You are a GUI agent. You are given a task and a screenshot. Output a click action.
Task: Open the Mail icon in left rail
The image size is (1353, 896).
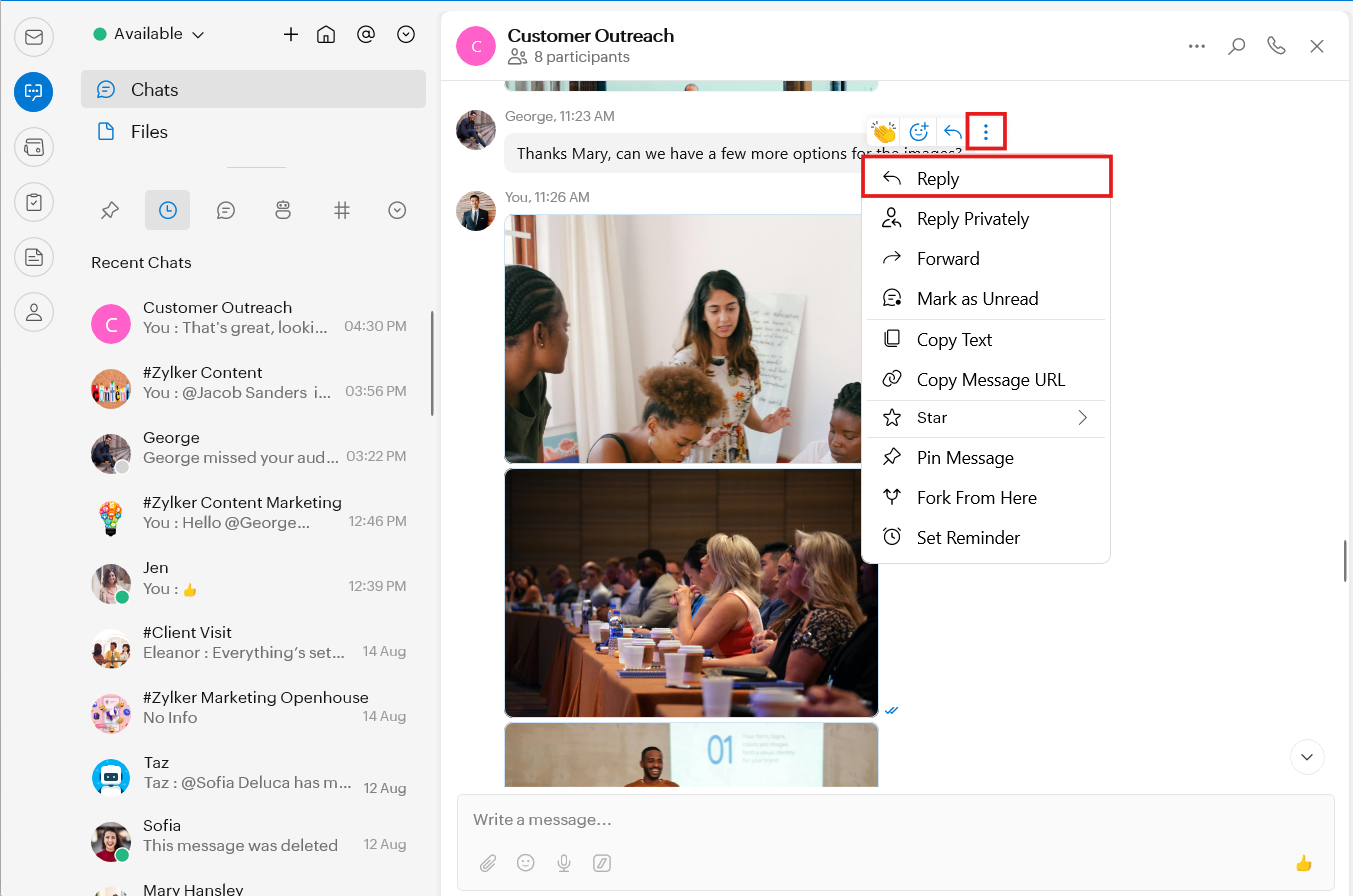tap(34, 38)
